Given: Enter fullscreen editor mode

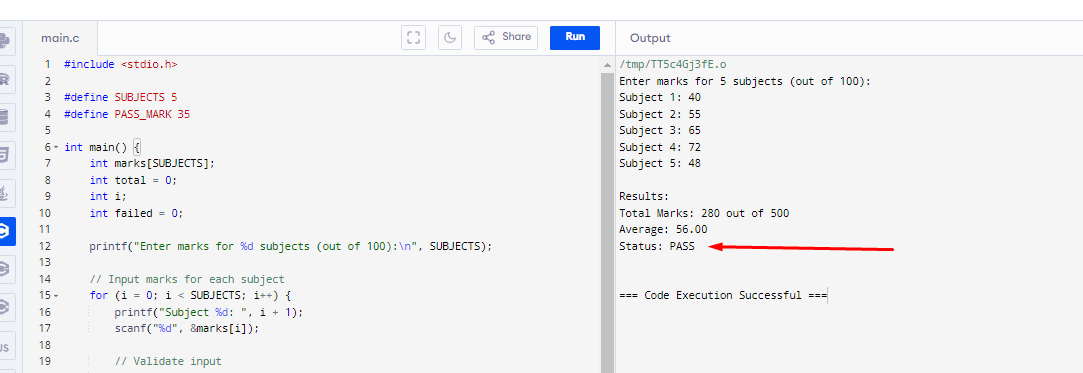Looking at the screenshot, I should 413,37.
